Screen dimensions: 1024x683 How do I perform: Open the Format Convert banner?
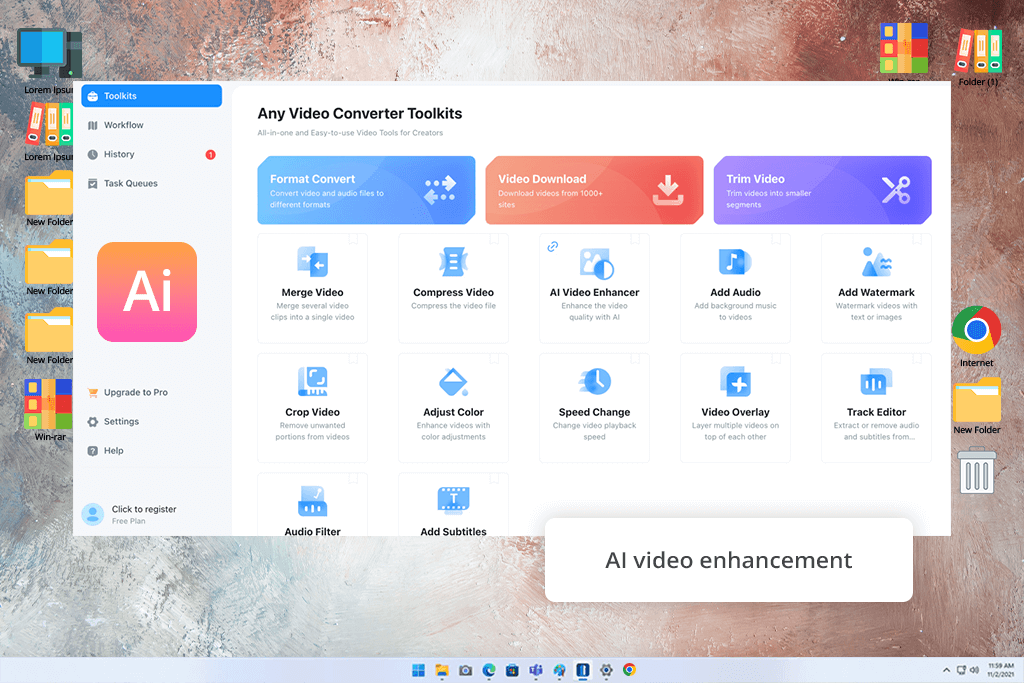[366, 190]
